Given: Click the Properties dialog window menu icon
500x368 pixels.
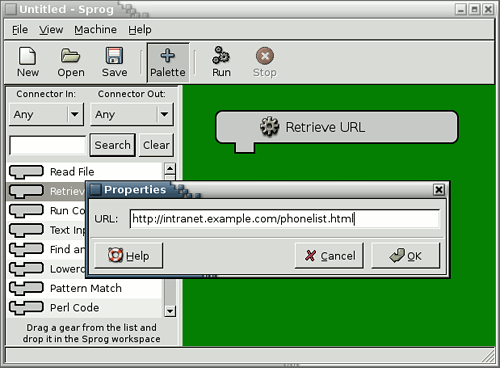Looking at the screenshot, I should (x=96, y=190).
